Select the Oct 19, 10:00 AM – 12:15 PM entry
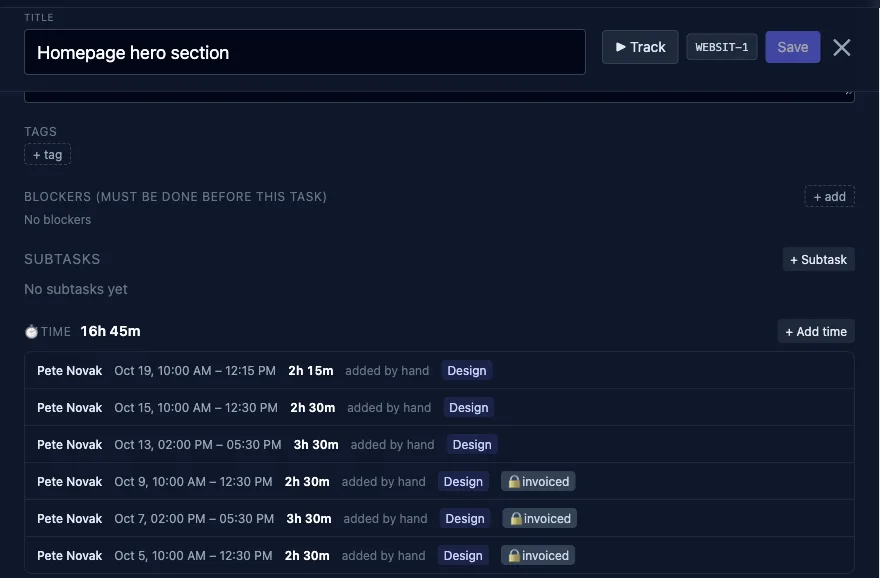The height and width of the screenshot is (578, 880). click(x=439, y=370)
